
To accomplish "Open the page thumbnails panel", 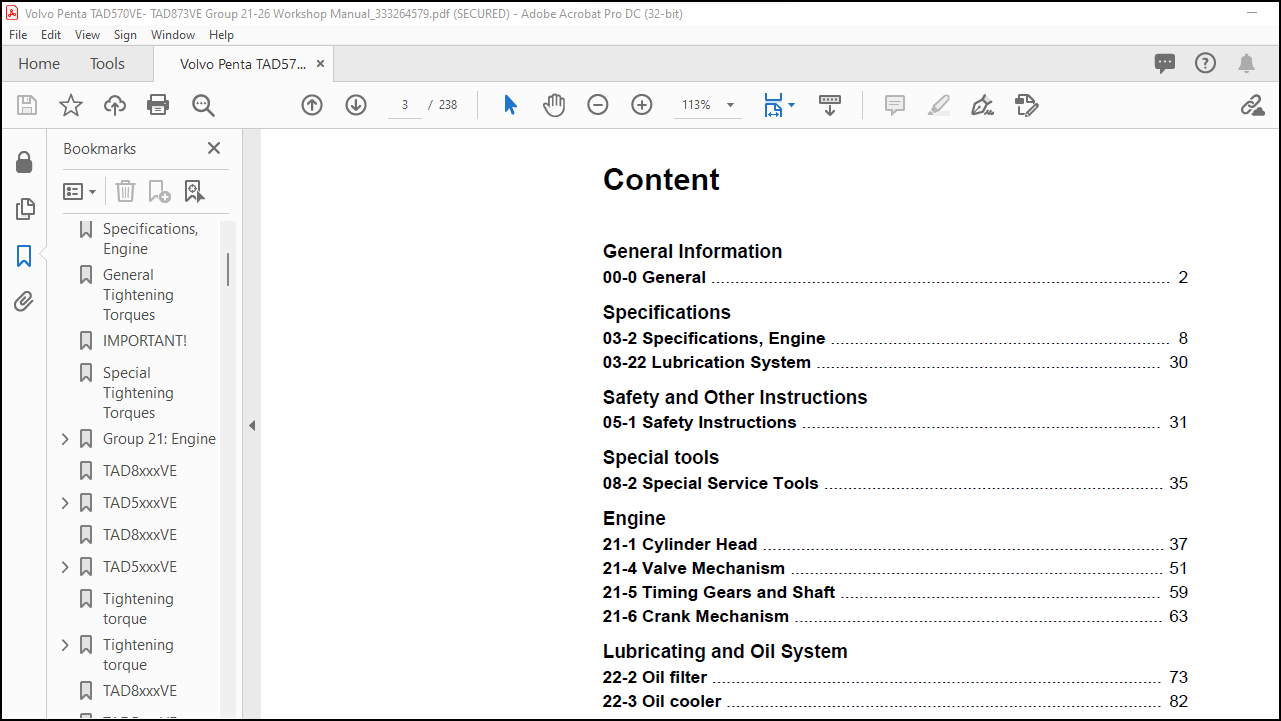I will [25, 209].
